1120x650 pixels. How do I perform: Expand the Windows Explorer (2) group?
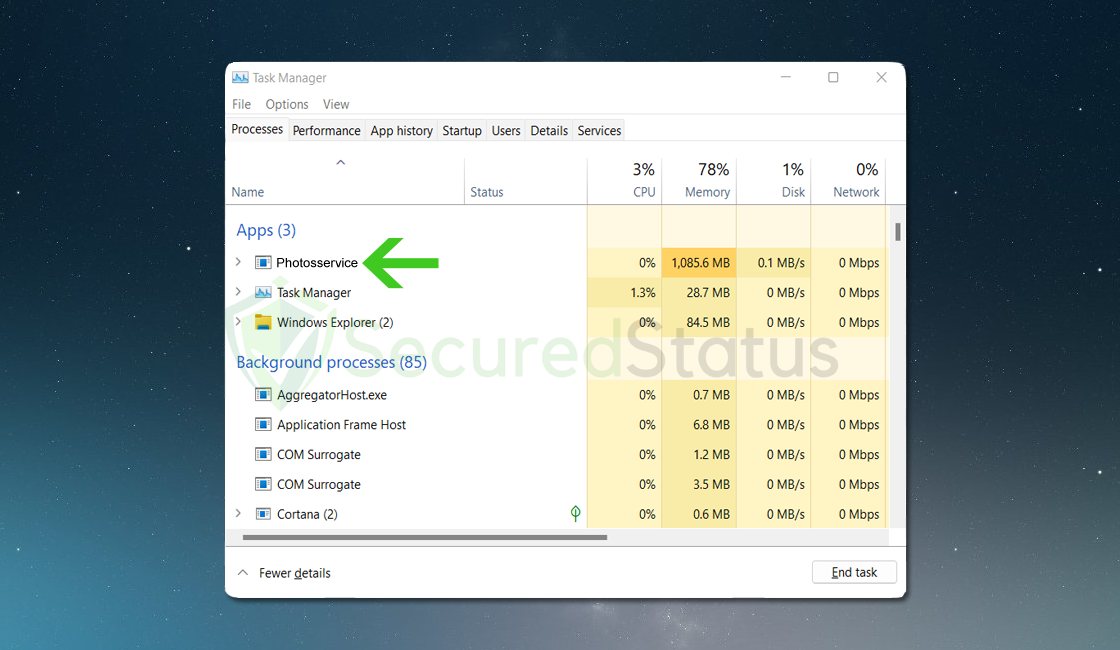point(239,322)
